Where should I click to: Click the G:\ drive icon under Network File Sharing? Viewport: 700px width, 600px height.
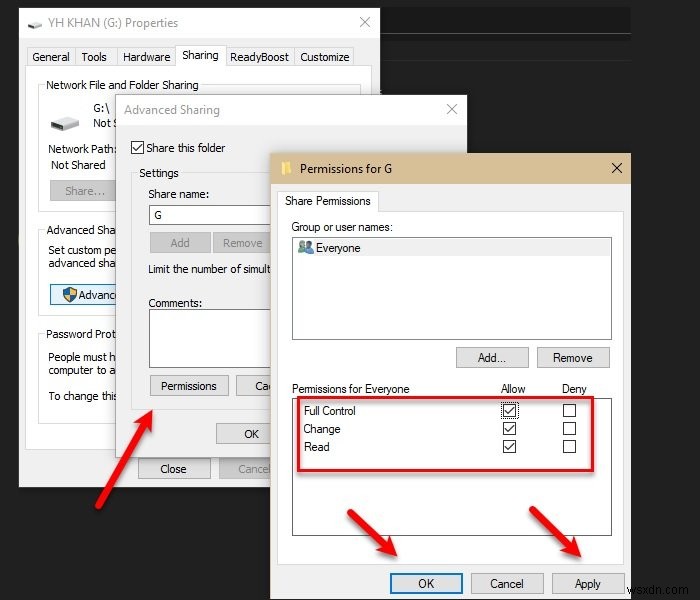(x=65, y=123)
